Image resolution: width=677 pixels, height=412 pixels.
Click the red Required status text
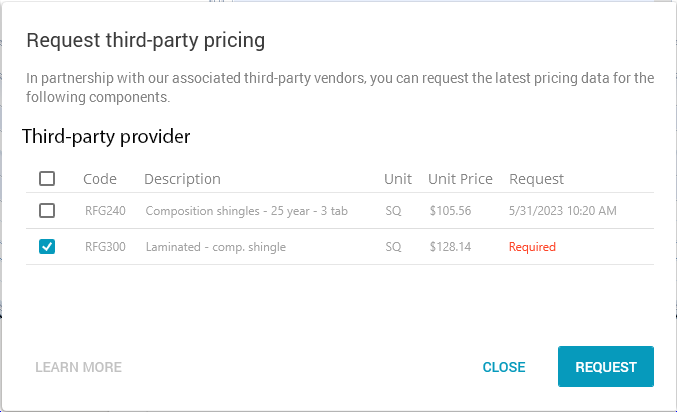coord(532,246)
